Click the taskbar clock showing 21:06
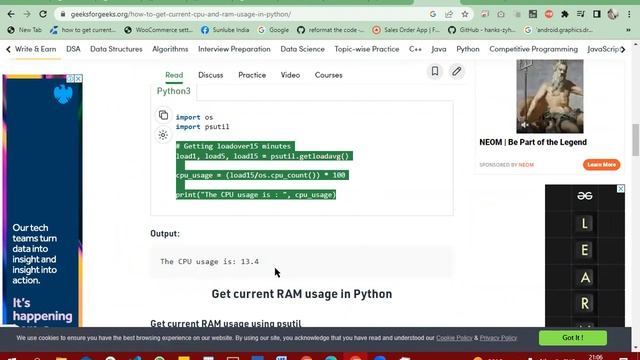Screen dimensions: 640x360 point(596,357)
